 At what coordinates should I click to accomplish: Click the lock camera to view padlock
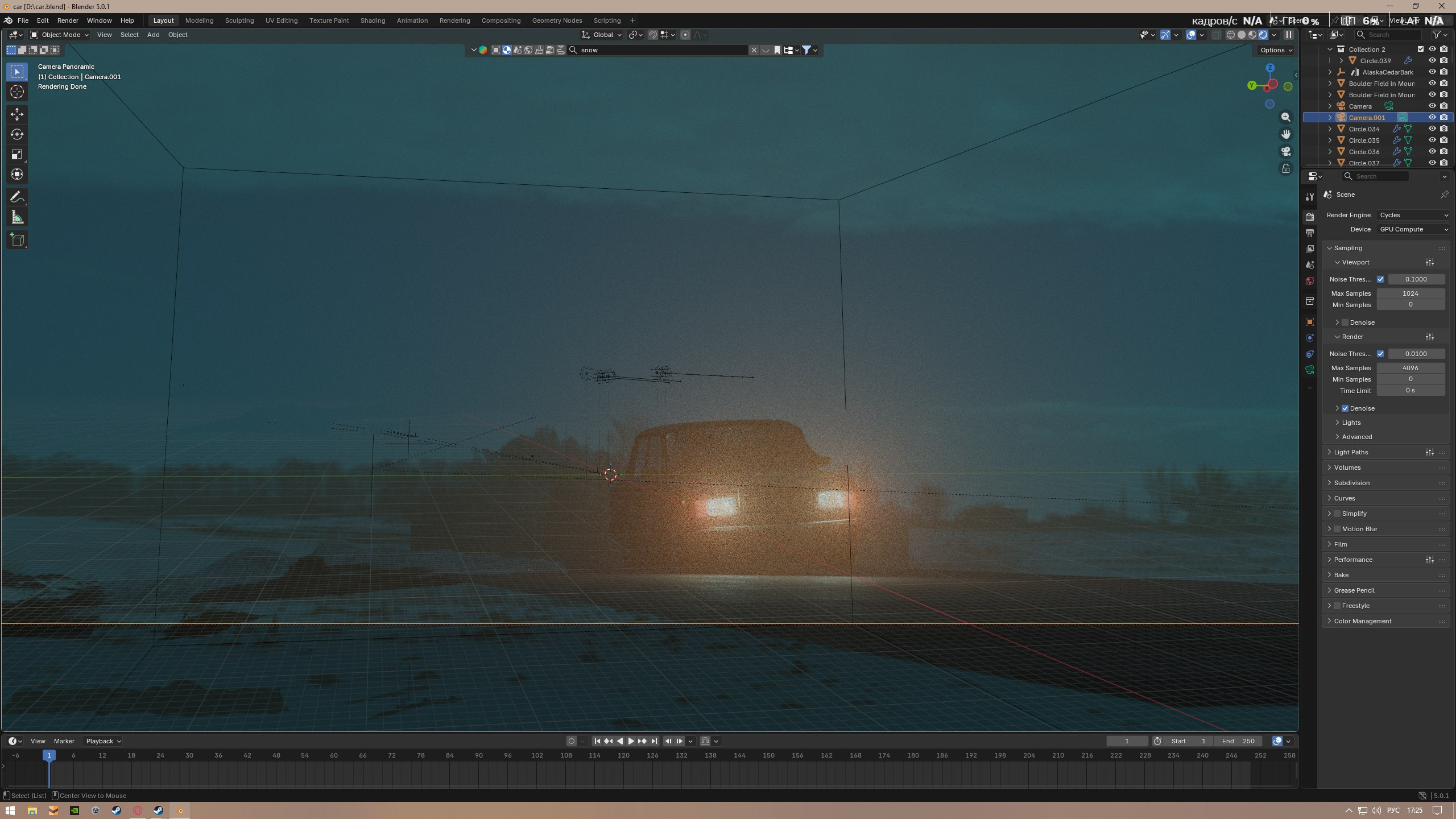coord(1285,168)
